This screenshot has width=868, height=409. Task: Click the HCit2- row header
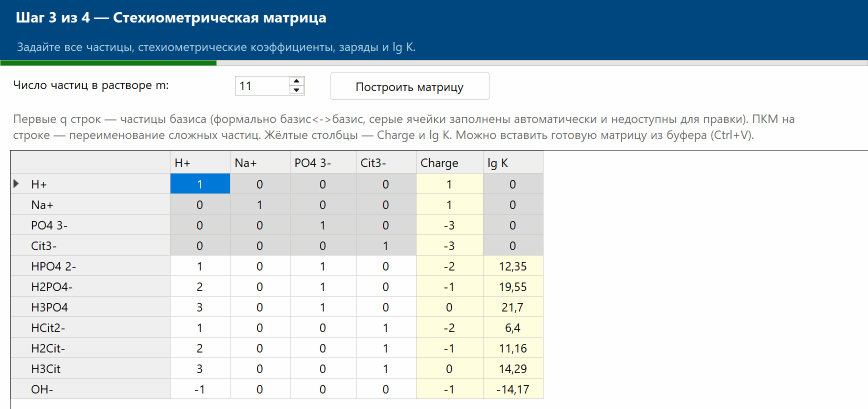click(x=91, y=327)
